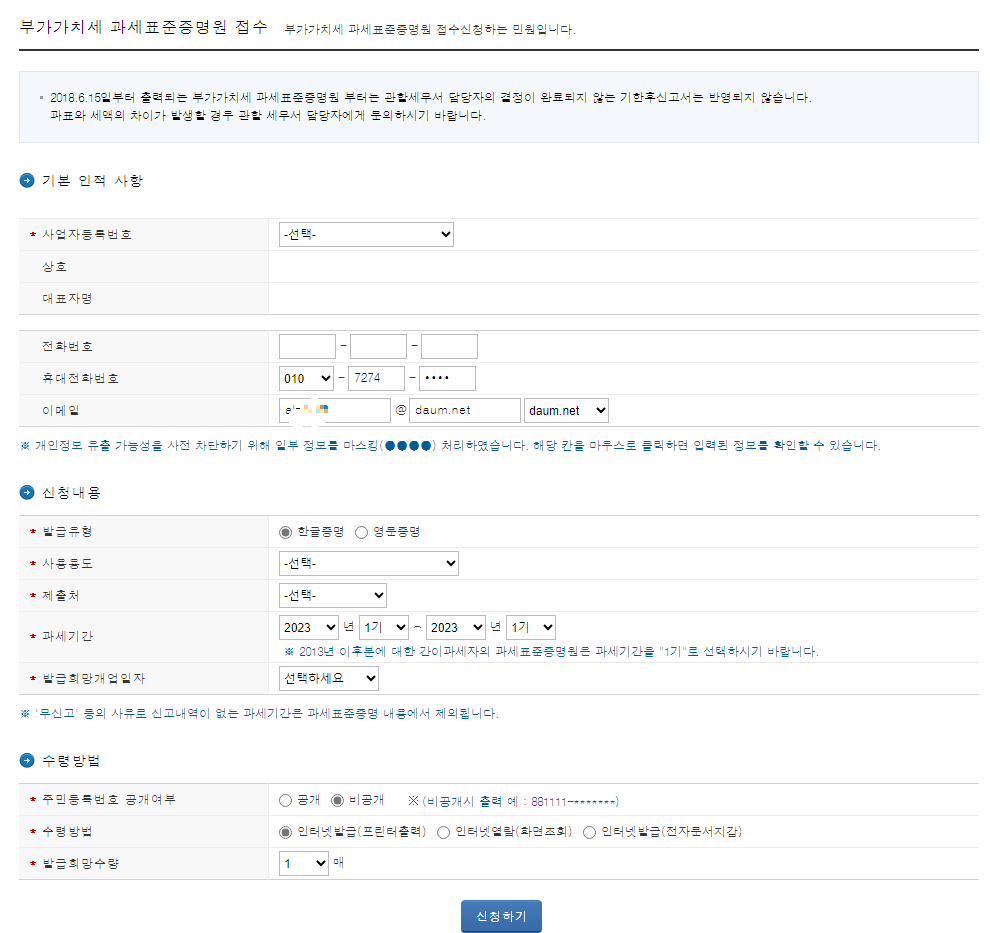Image resolution: width=990 pixels, height=933 pixels.
Task: Open the 발급희망수량 quantity dropdown
Action: 303,863
